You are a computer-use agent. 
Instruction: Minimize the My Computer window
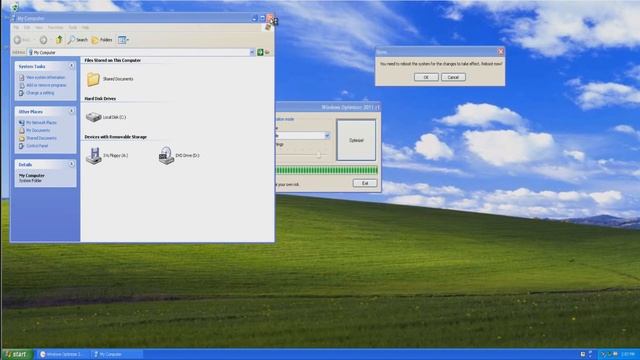(x=255, y=18)
